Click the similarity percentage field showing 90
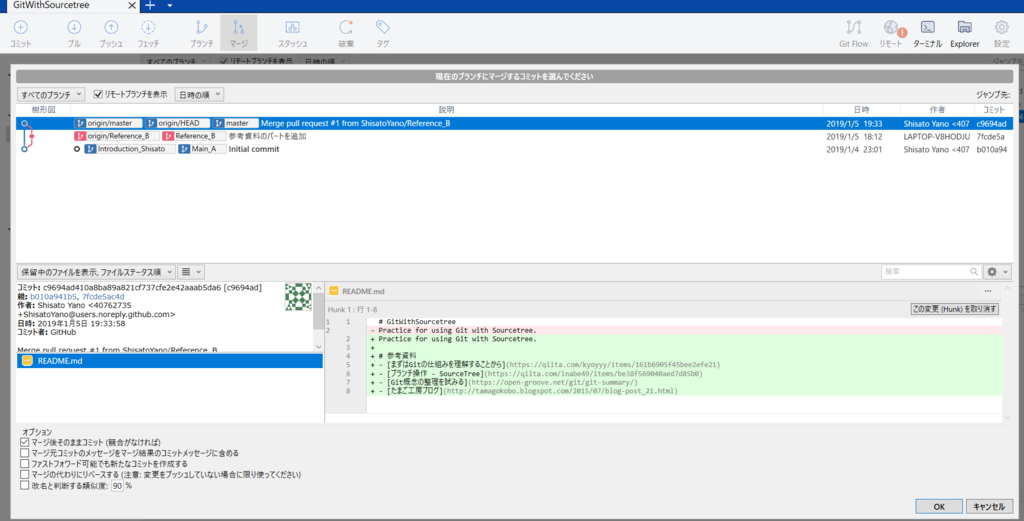The image size is (1024, 521). point(118,486)
